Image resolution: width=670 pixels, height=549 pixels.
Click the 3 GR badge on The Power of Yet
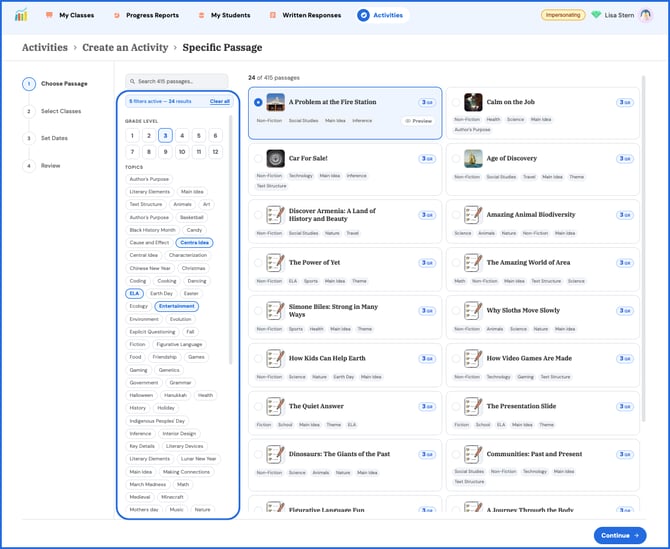[x=427, y=263]
